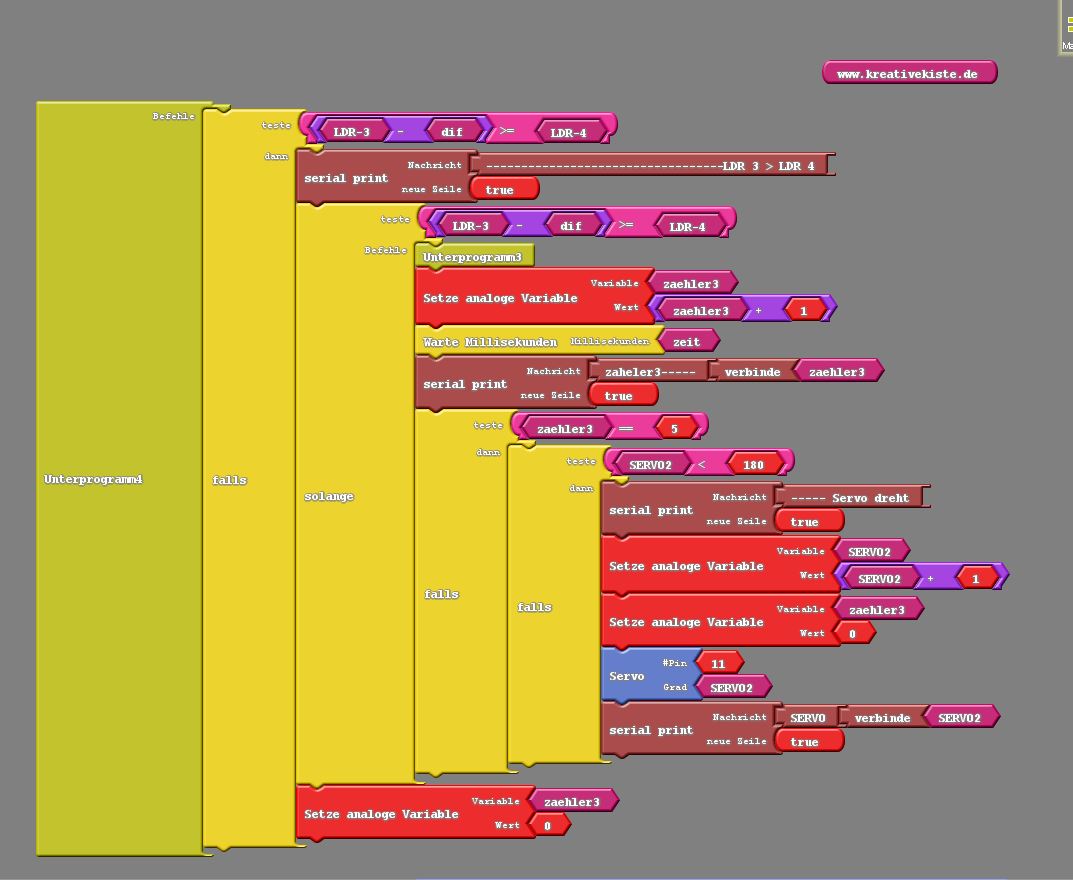Click the 180 value in SERVO2 comparison
This screenshot has height=880, width=1073.
pos(753,465)
